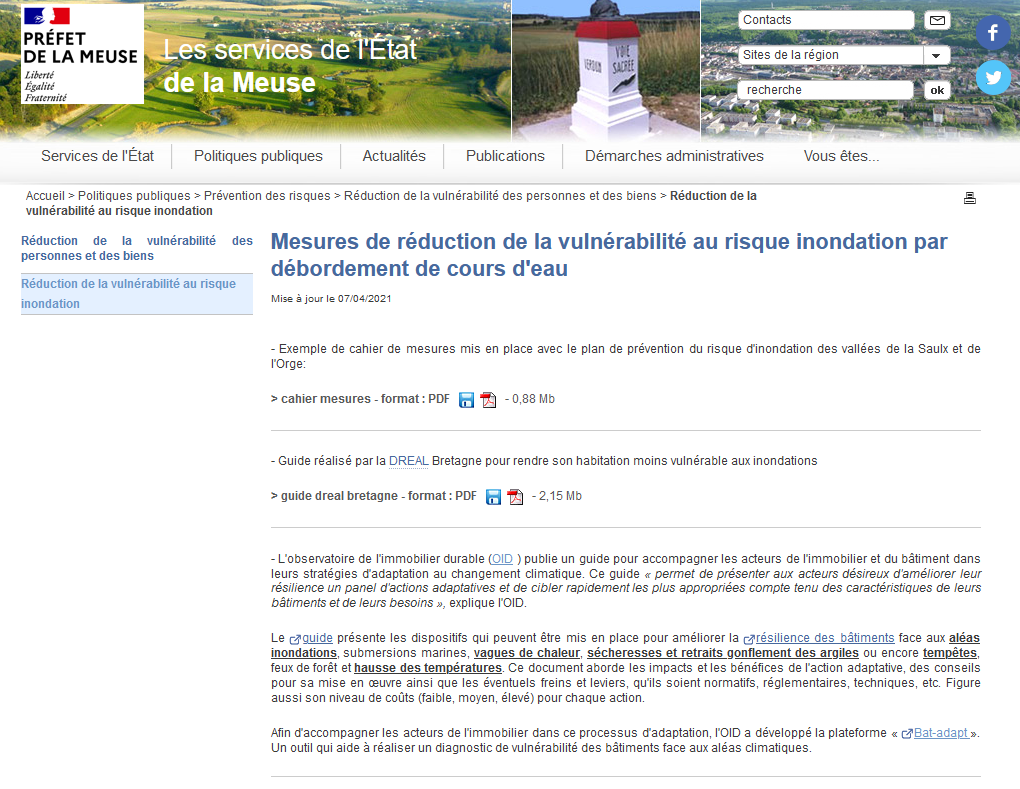Click the hausse des températures link
1020x789 pixels.
(428, 668)
